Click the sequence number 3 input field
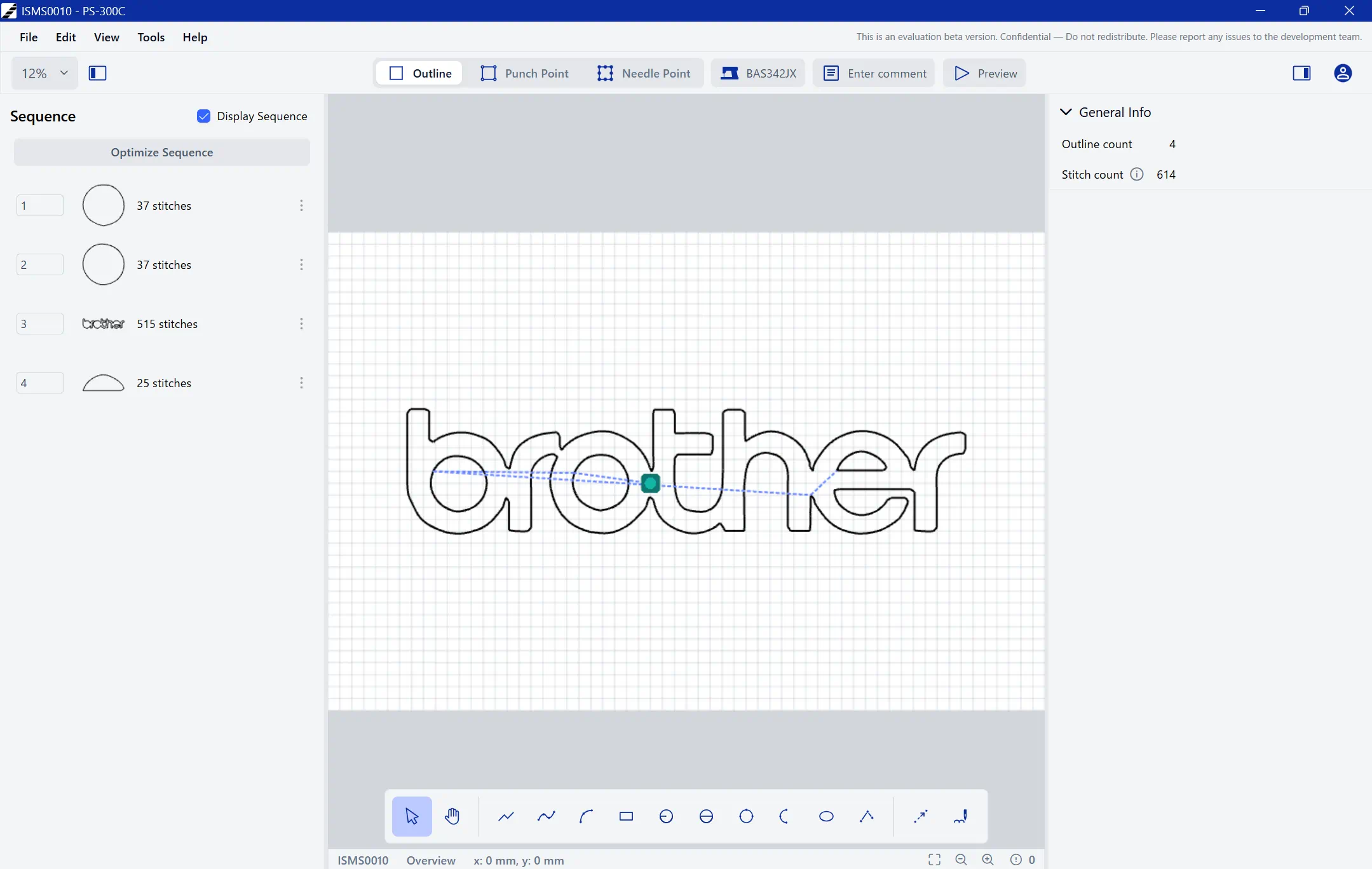The width and height of the screenshot is (1372, 869). point(40,324)
